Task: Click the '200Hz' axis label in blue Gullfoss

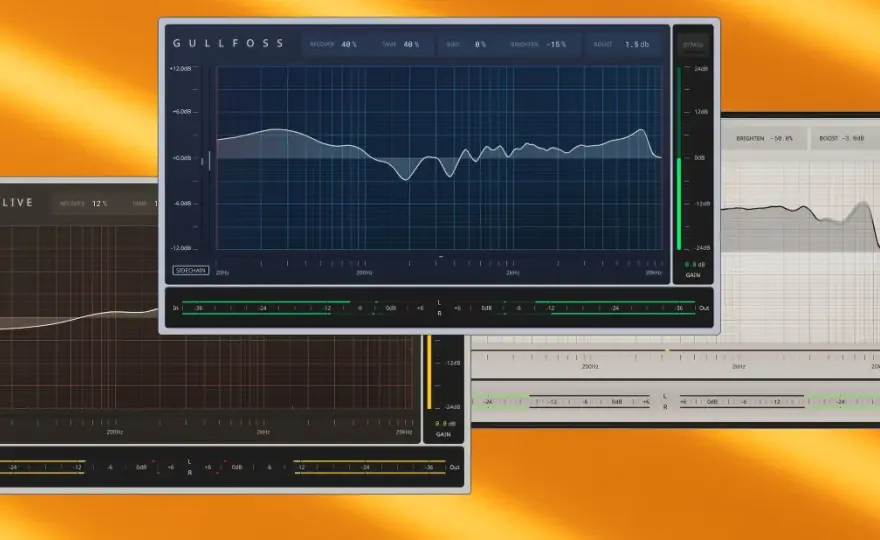Action: [364, 273]
